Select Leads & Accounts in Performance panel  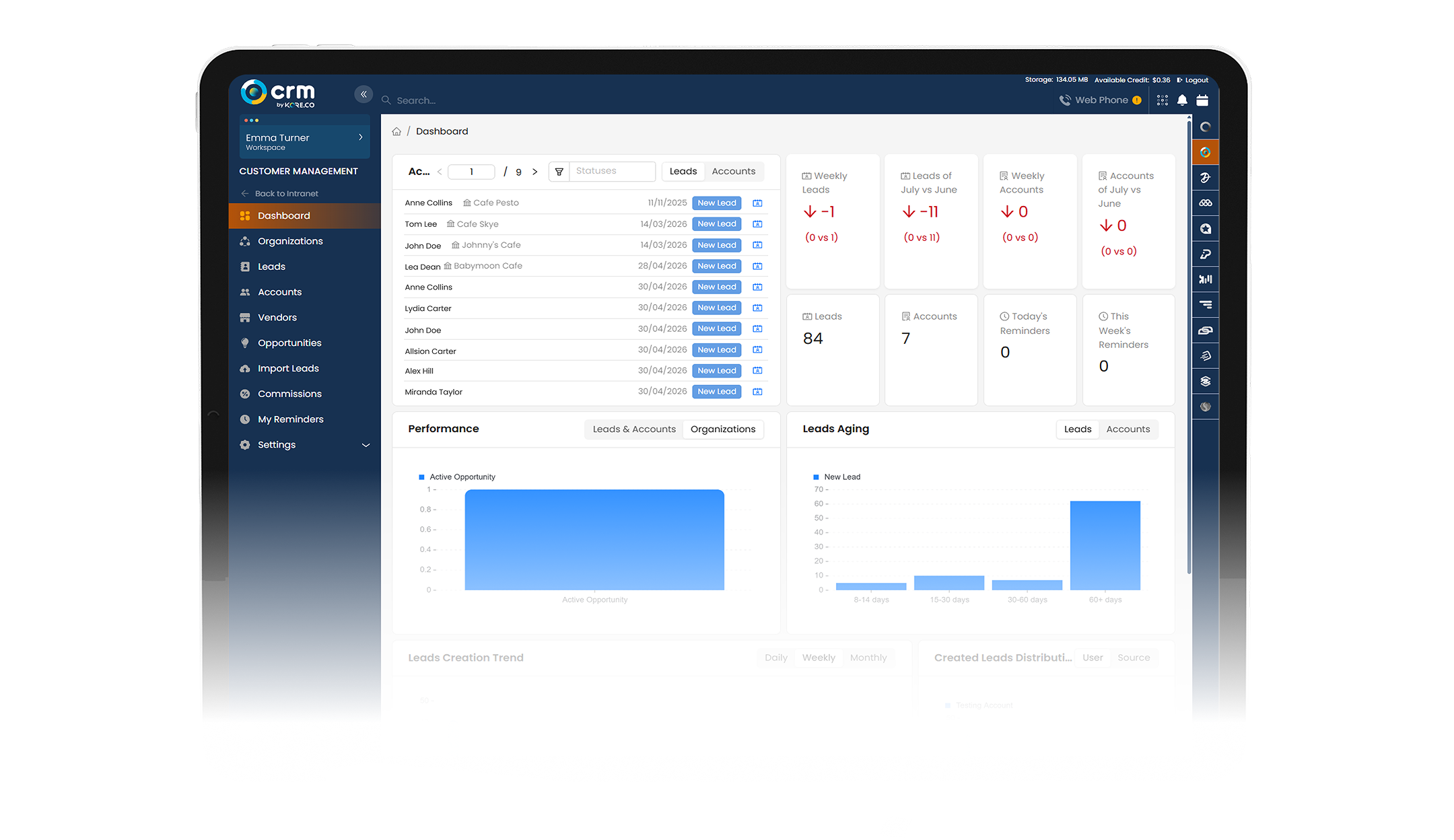(634, 429)
